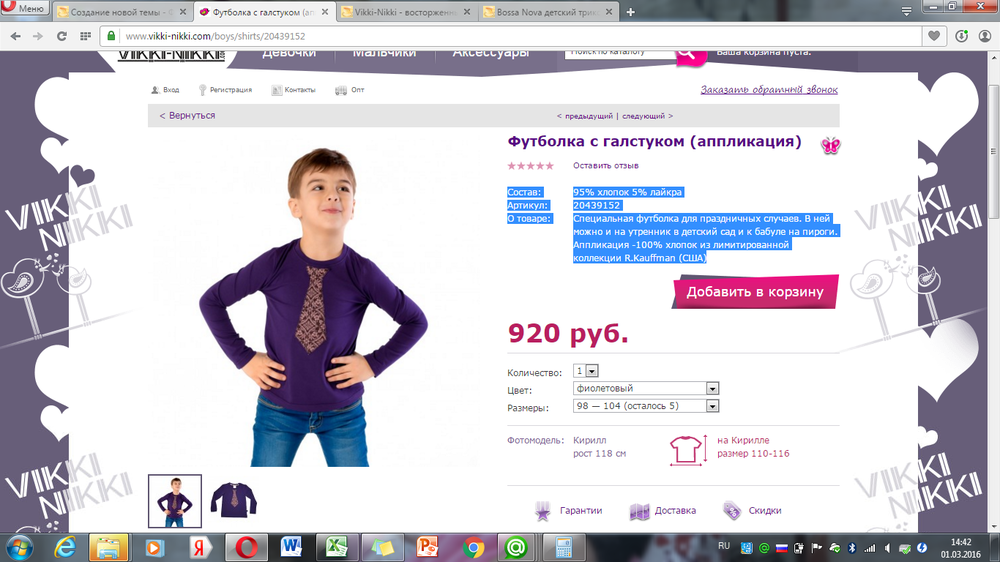
Task: Open Опт wholesale link
Action: click(349, 90)
